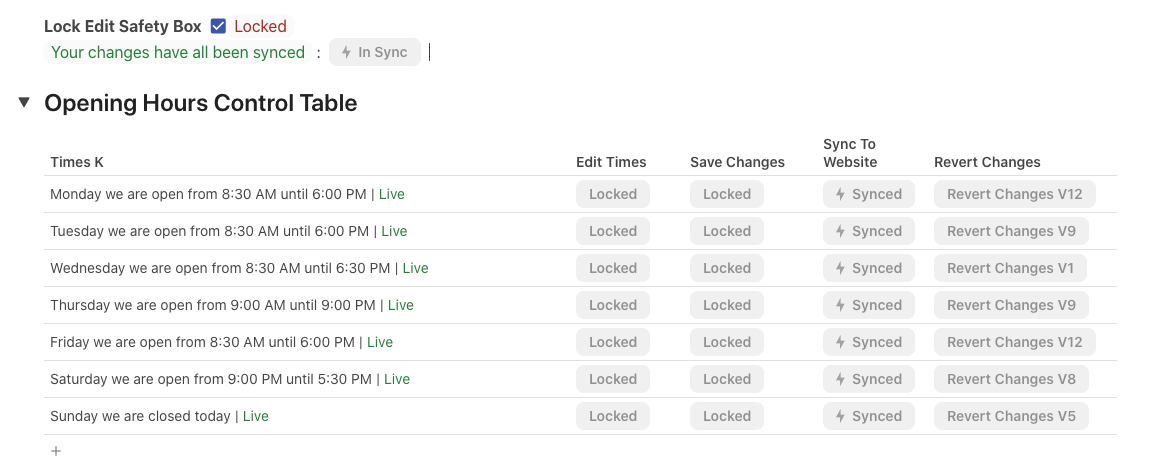Click Friday's Synced lightning icon
Viewport: 1158px width, 475px height.
[840, 342]
